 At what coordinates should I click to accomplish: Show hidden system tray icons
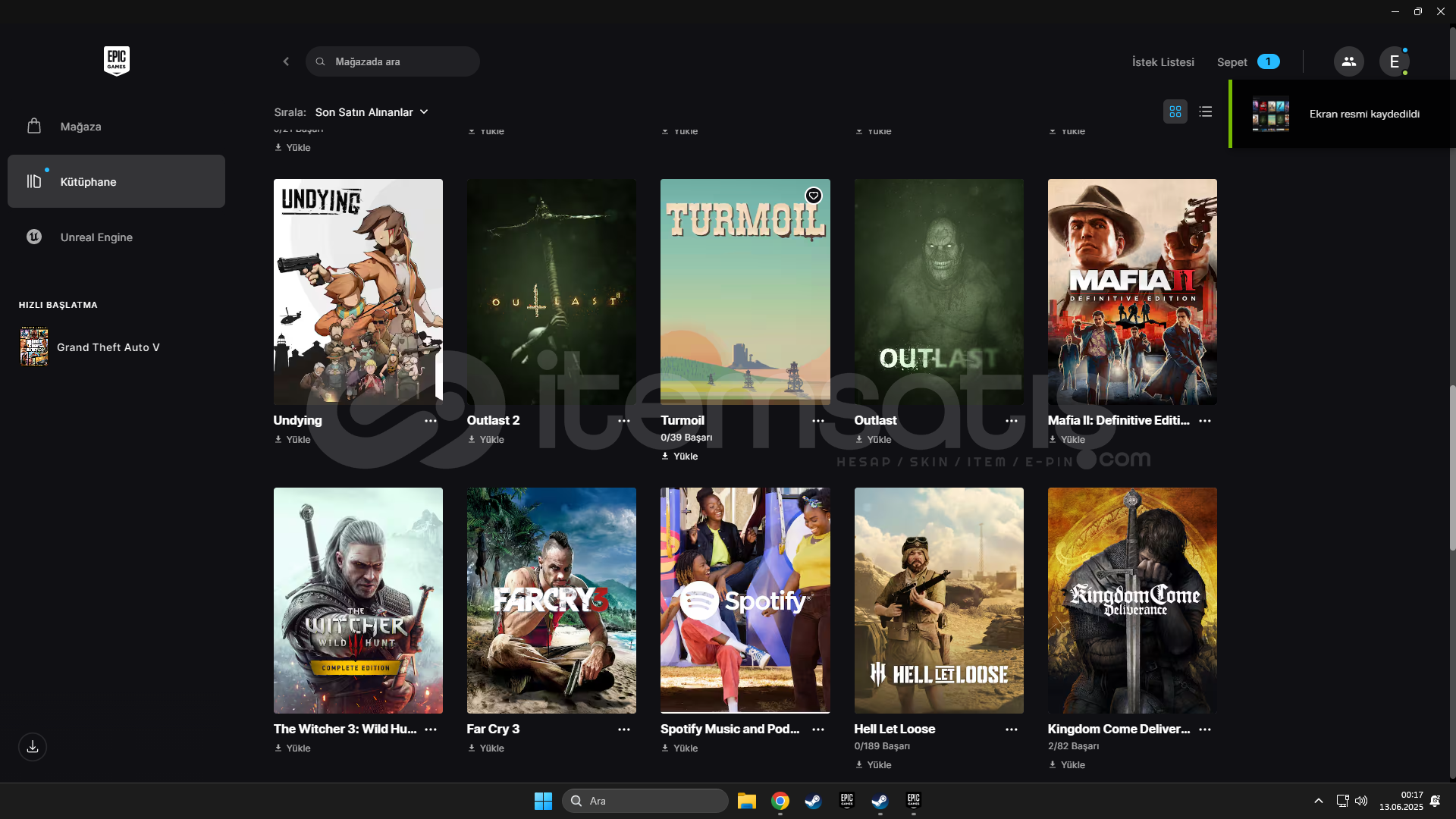pyautogui.click(x=1319, y=801)
